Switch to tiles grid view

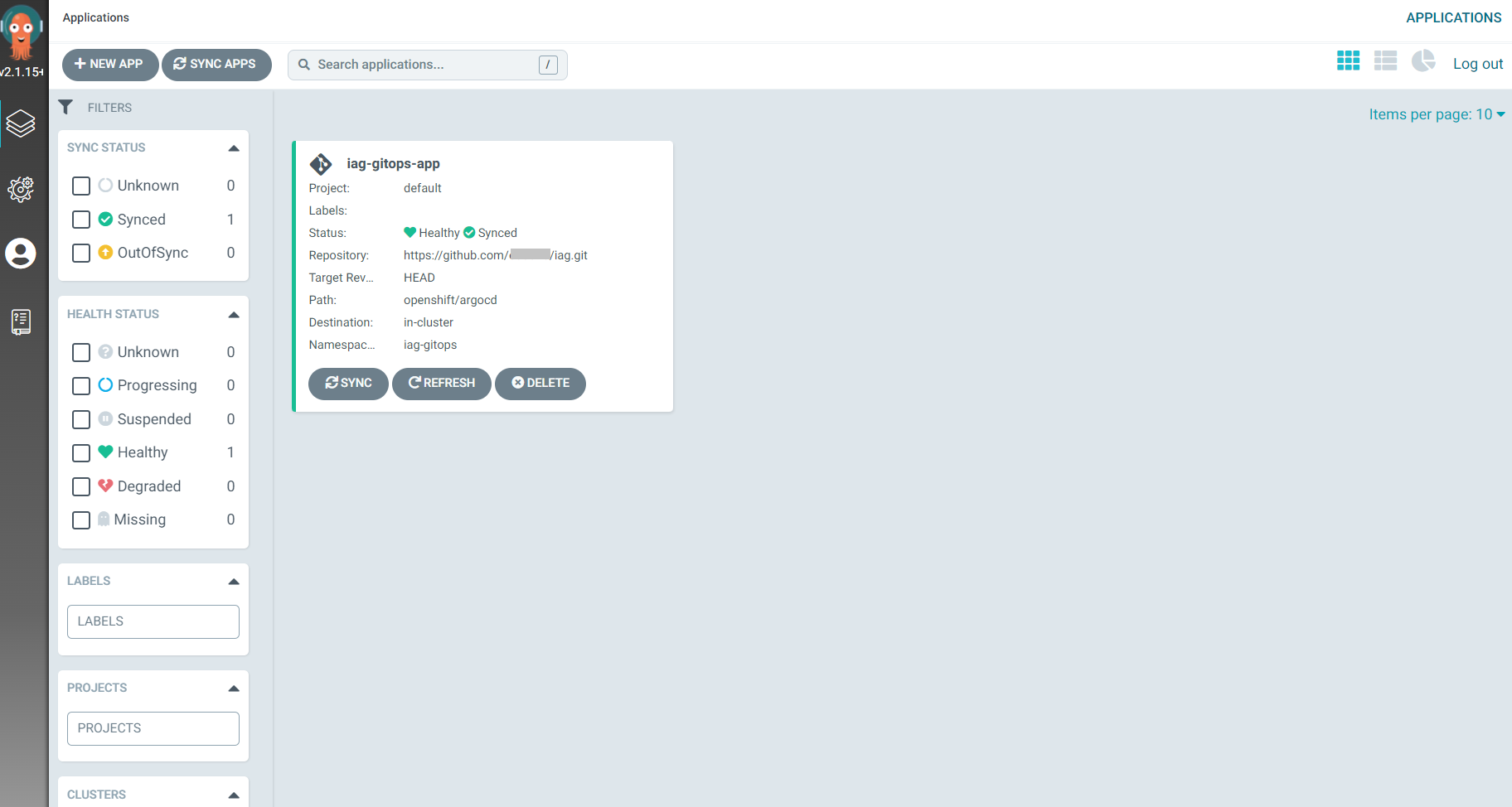click(x=1348, y=60)
